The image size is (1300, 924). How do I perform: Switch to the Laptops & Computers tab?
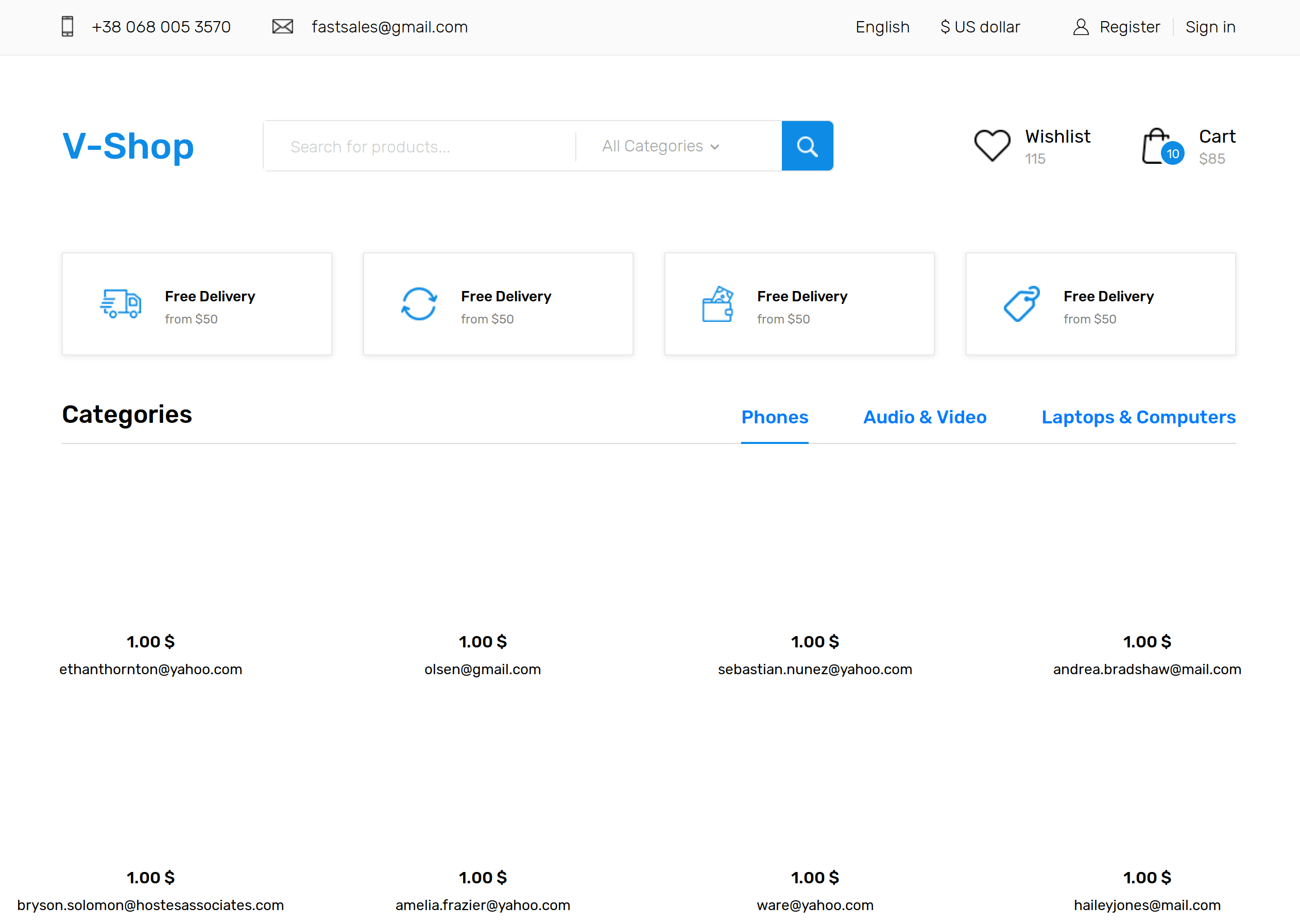(1138, 417)
